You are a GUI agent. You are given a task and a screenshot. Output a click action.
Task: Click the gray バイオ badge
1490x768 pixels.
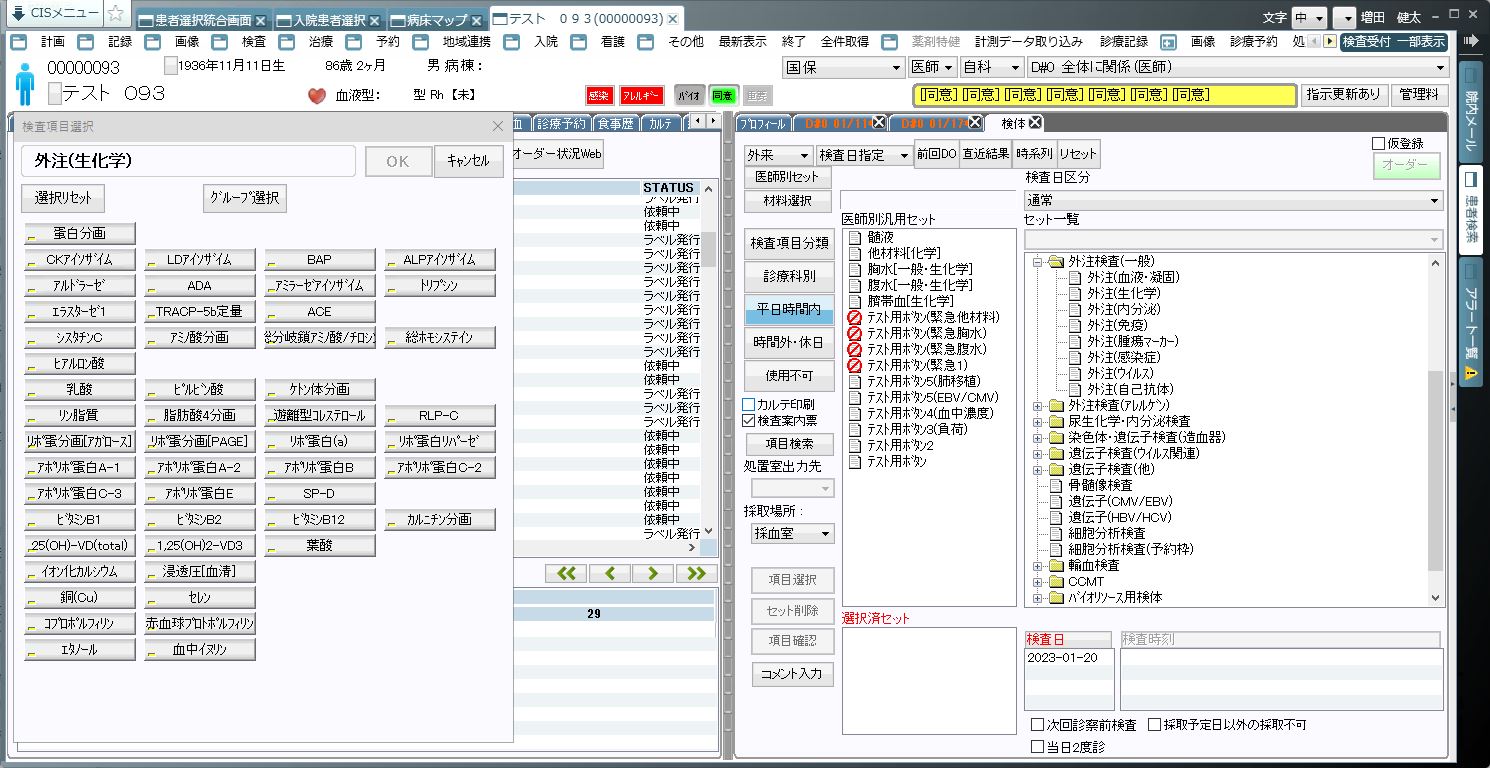coord(689,95)
